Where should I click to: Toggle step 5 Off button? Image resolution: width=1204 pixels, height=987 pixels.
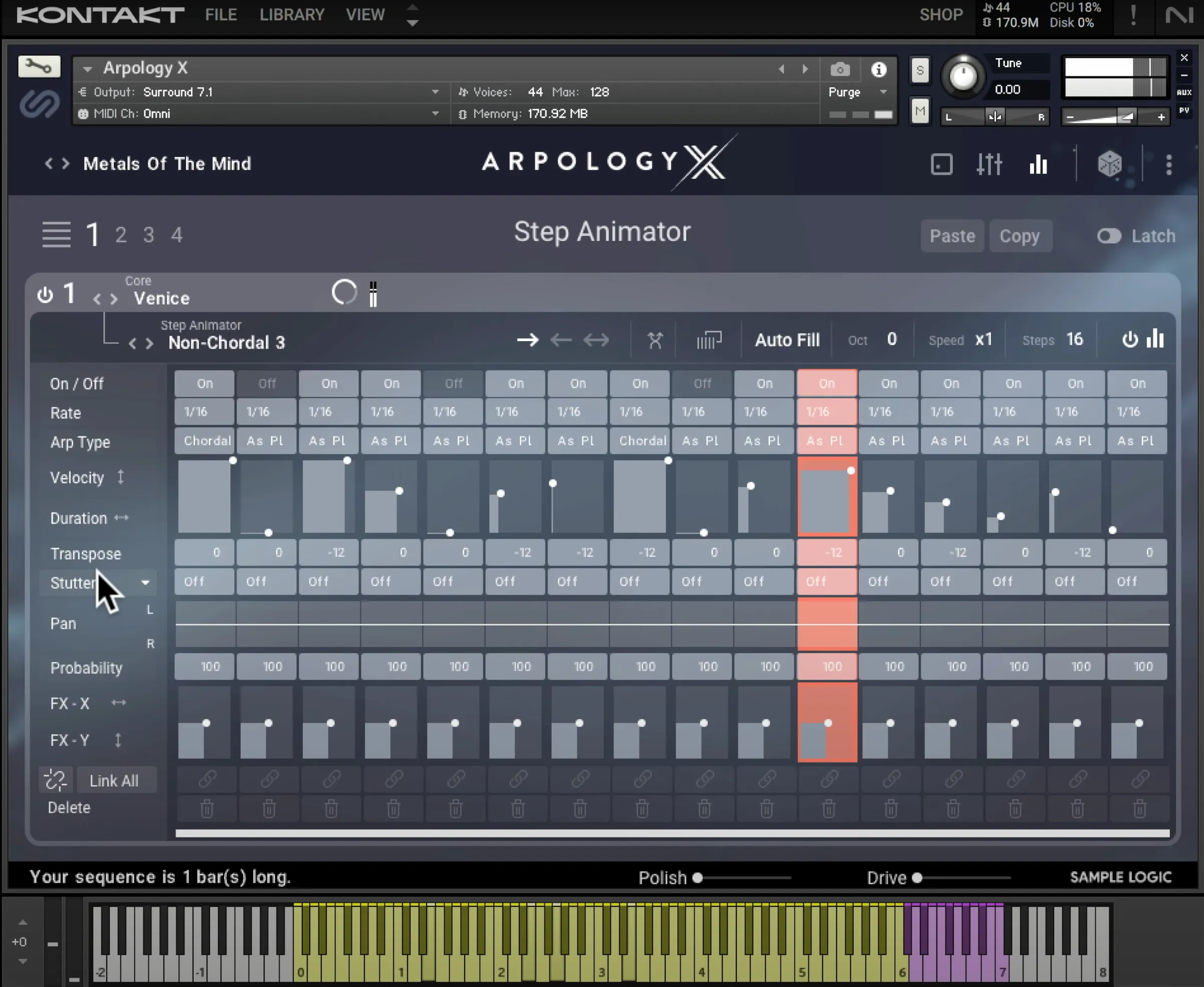[453, 383]
